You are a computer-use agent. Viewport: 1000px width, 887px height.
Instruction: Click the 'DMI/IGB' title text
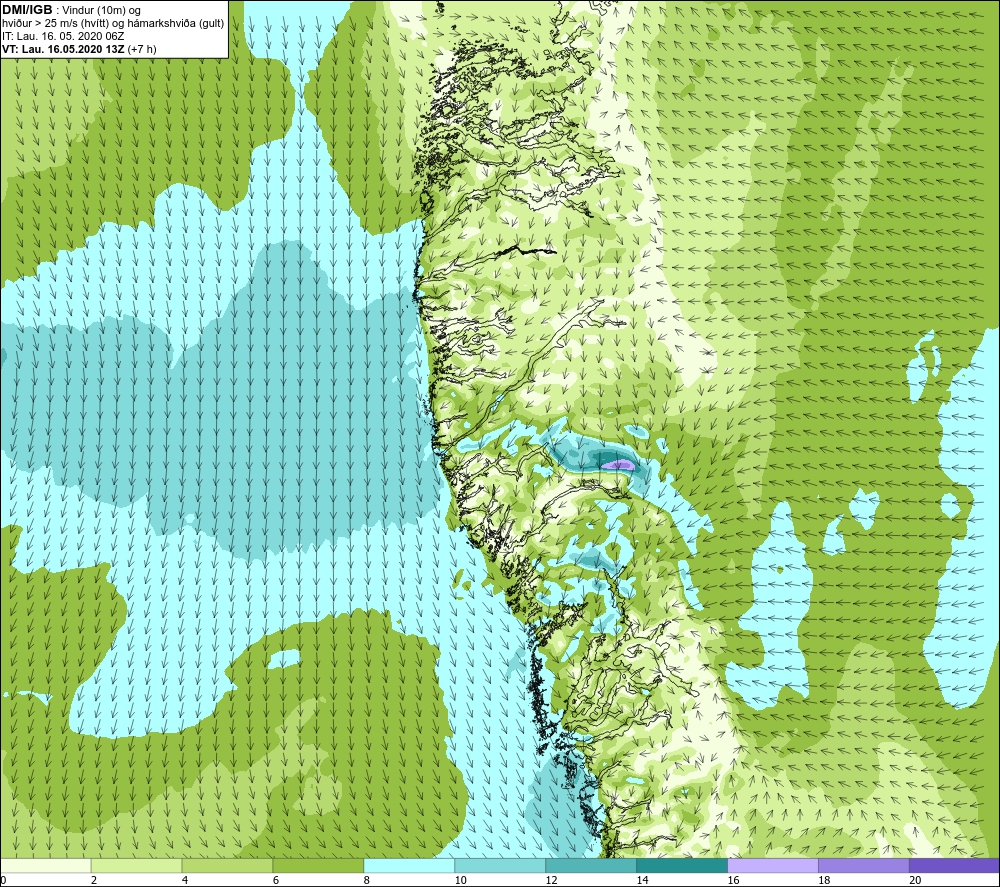click(x=27, y=10)
